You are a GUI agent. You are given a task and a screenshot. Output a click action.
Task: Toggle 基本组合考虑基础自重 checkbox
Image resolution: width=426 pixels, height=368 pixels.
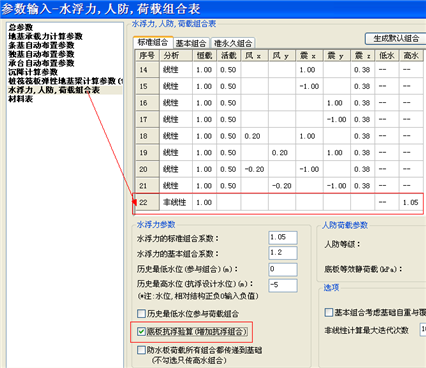(329, 312)
